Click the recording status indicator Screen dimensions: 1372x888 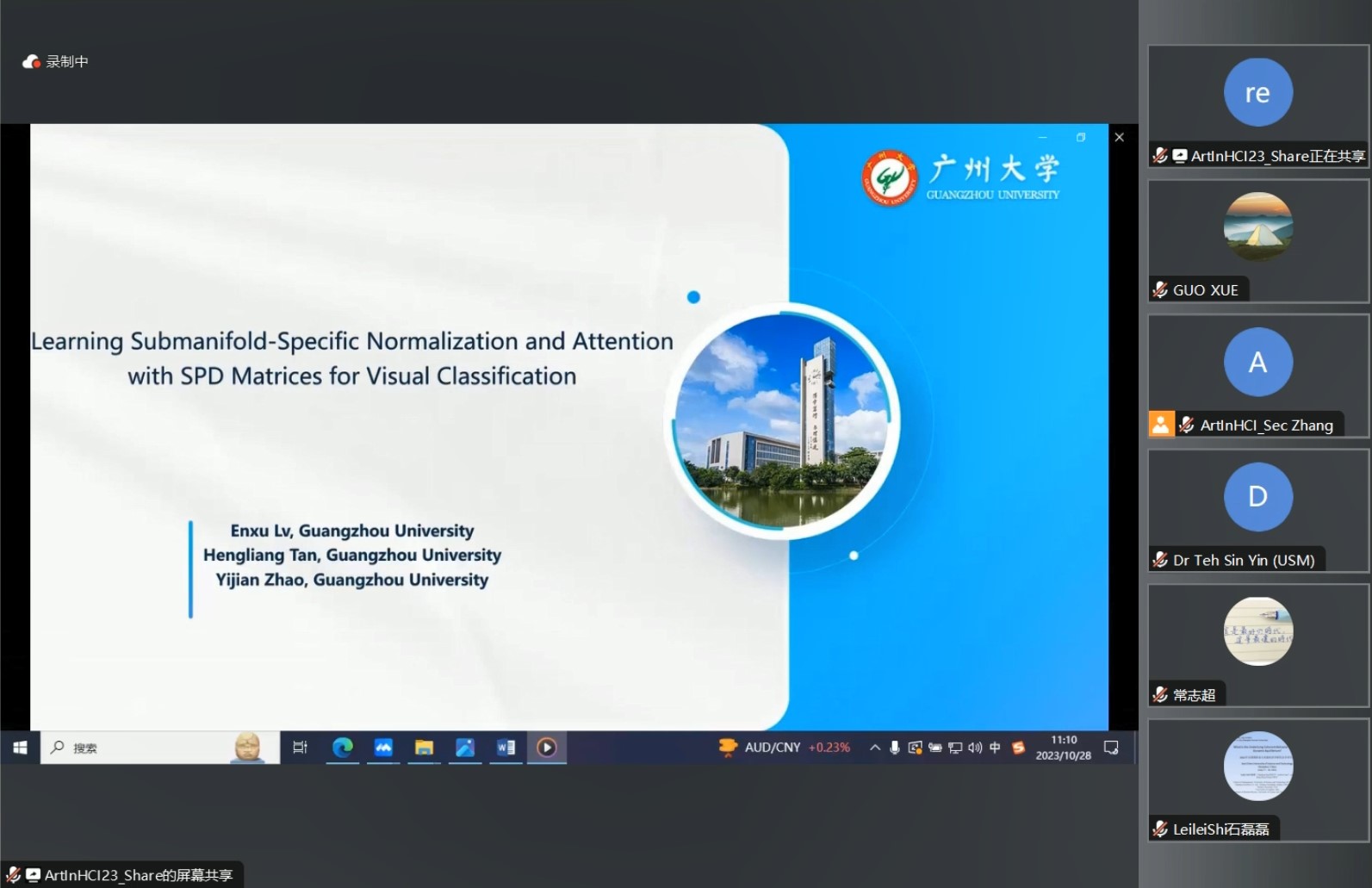click(55, 61)
